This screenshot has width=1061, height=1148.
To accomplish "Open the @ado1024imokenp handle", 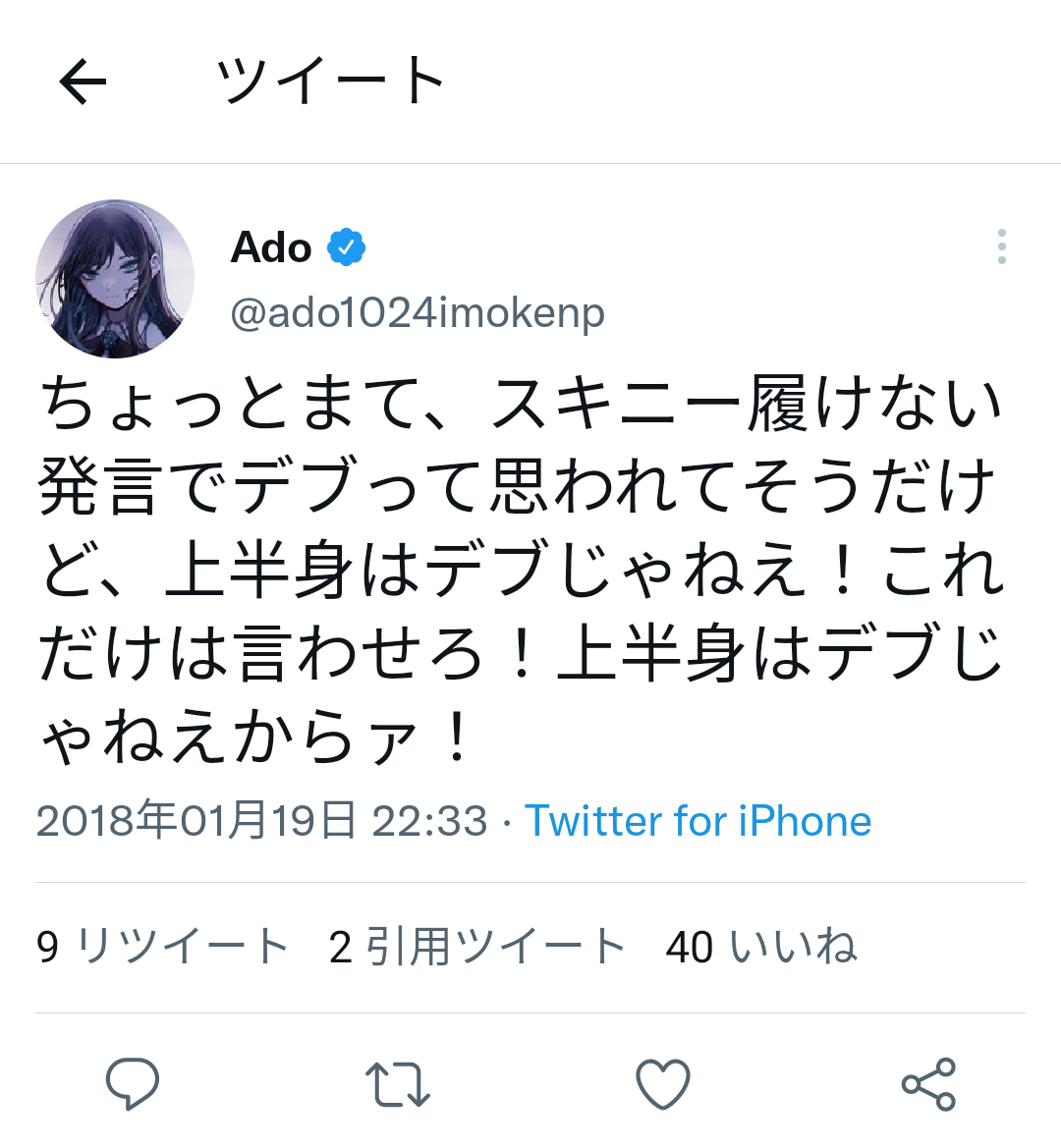I will tap(418, 313).
